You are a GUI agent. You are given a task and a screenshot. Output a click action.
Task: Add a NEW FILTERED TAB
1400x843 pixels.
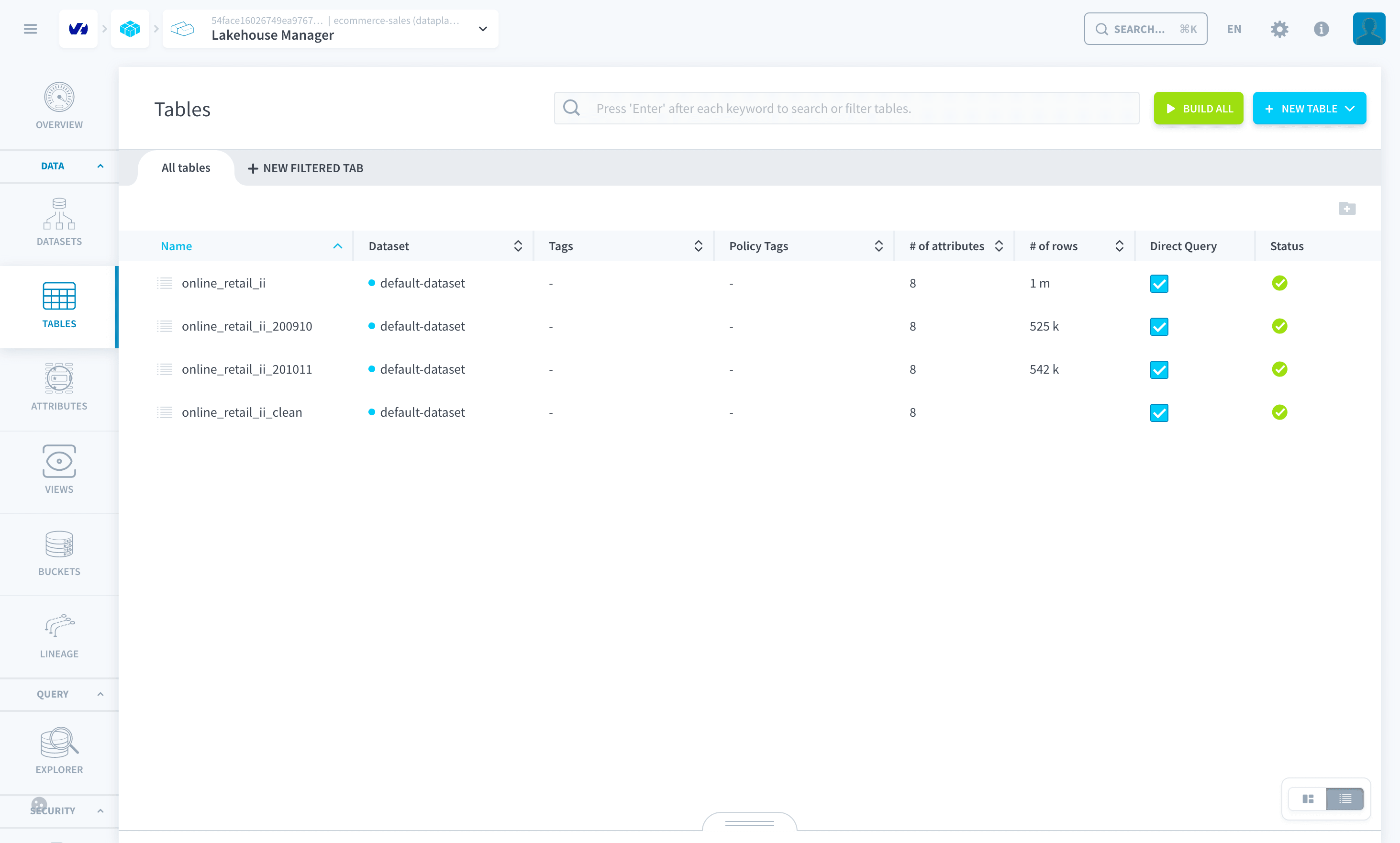click(x=305, y=168)
